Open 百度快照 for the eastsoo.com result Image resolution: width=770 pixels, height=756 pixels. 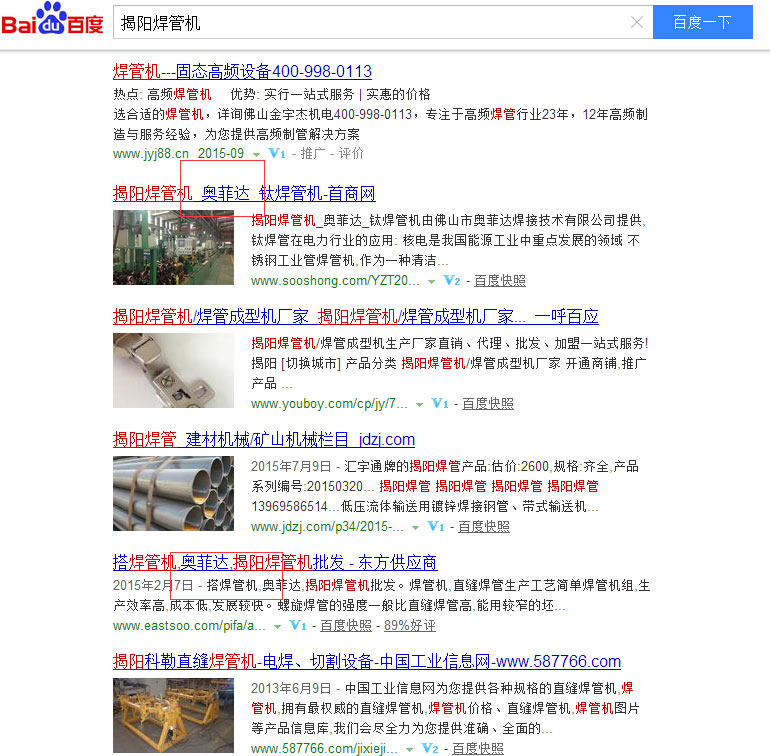click(x=346, y=625)
